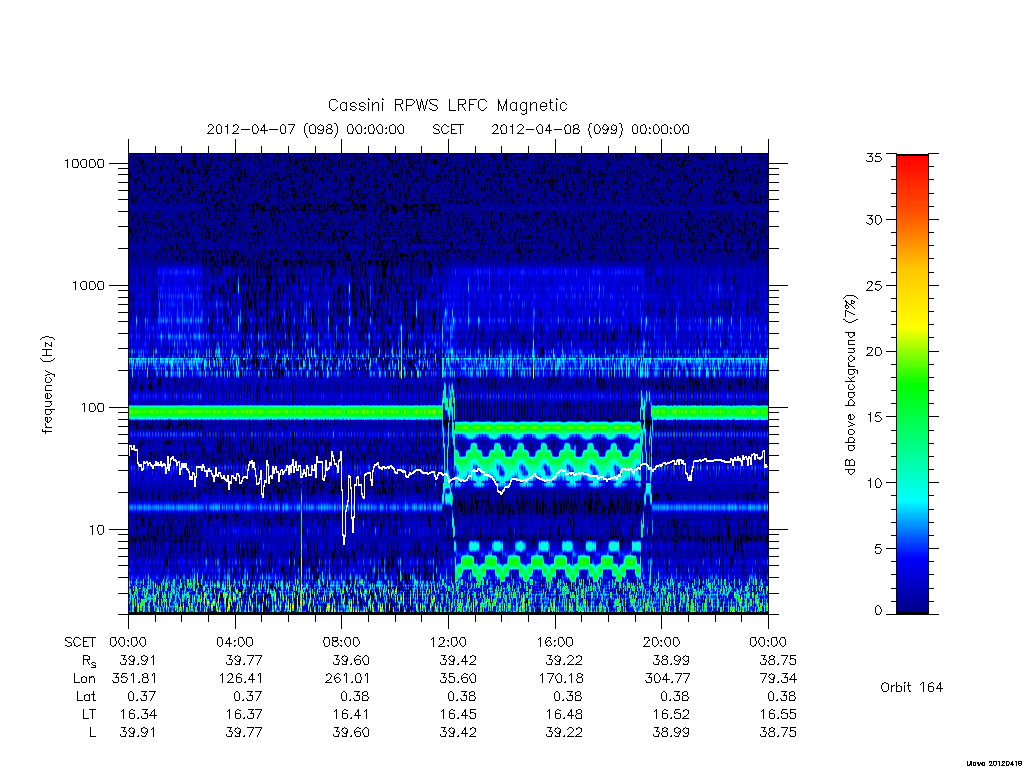Click the LT value '16.34'

click(138, 714)
